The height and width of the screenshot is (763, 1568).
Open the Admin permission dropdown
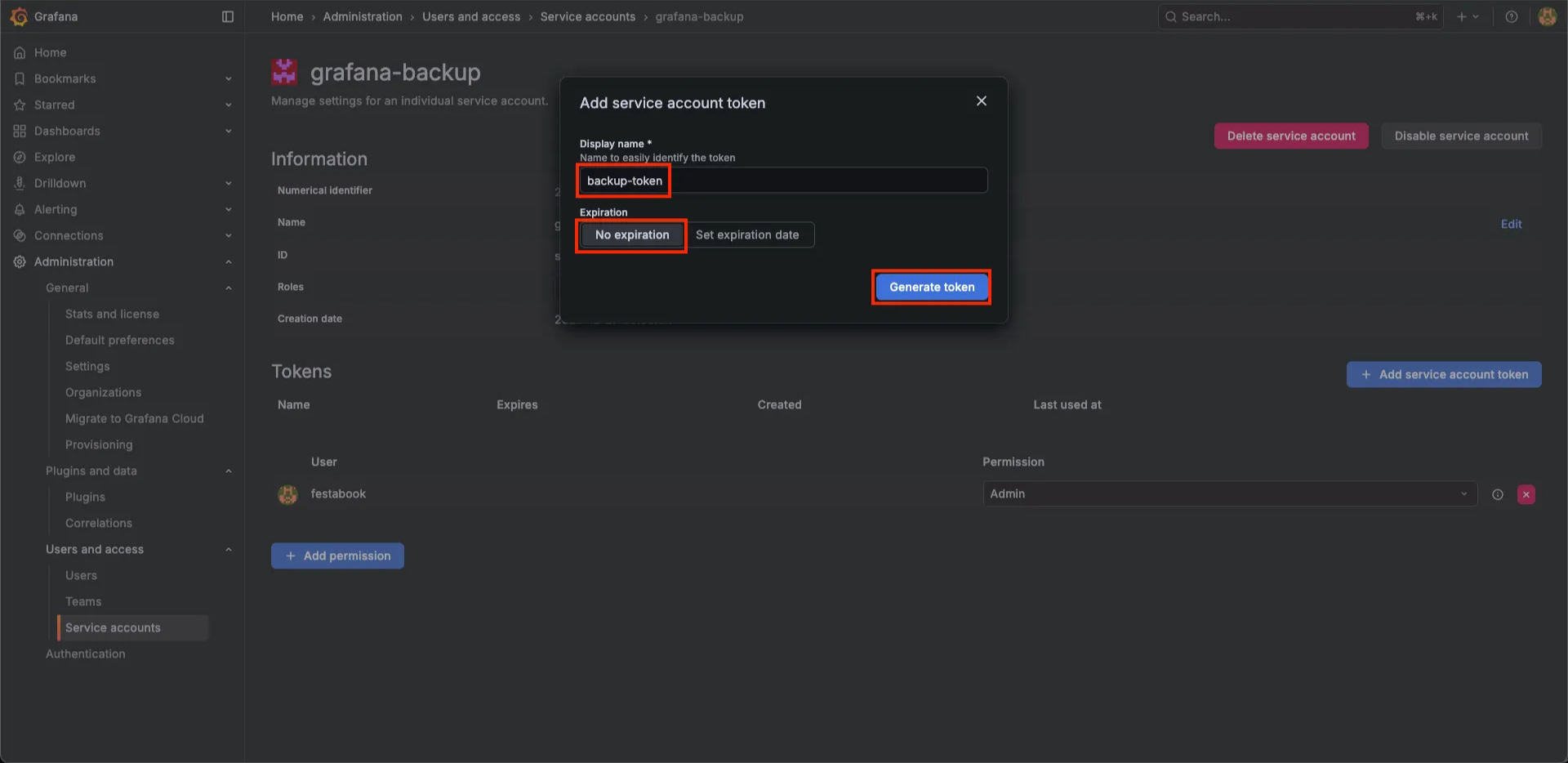click(x=1230, y=493)
